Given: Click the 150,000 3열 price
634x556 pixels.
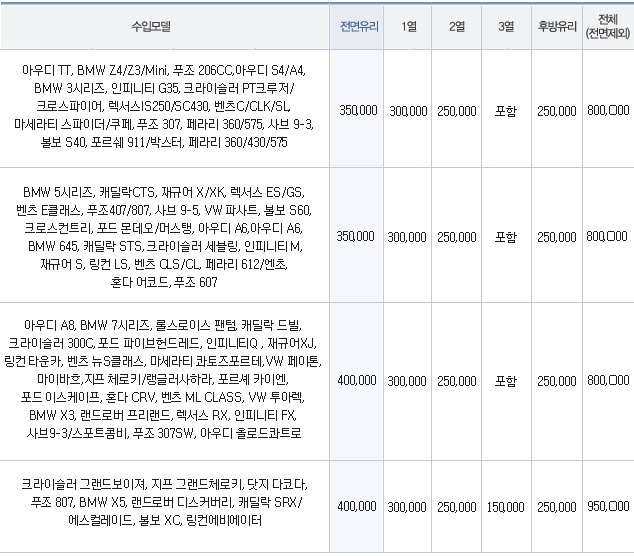Looking at the screenshot, I should coord(505,507).
